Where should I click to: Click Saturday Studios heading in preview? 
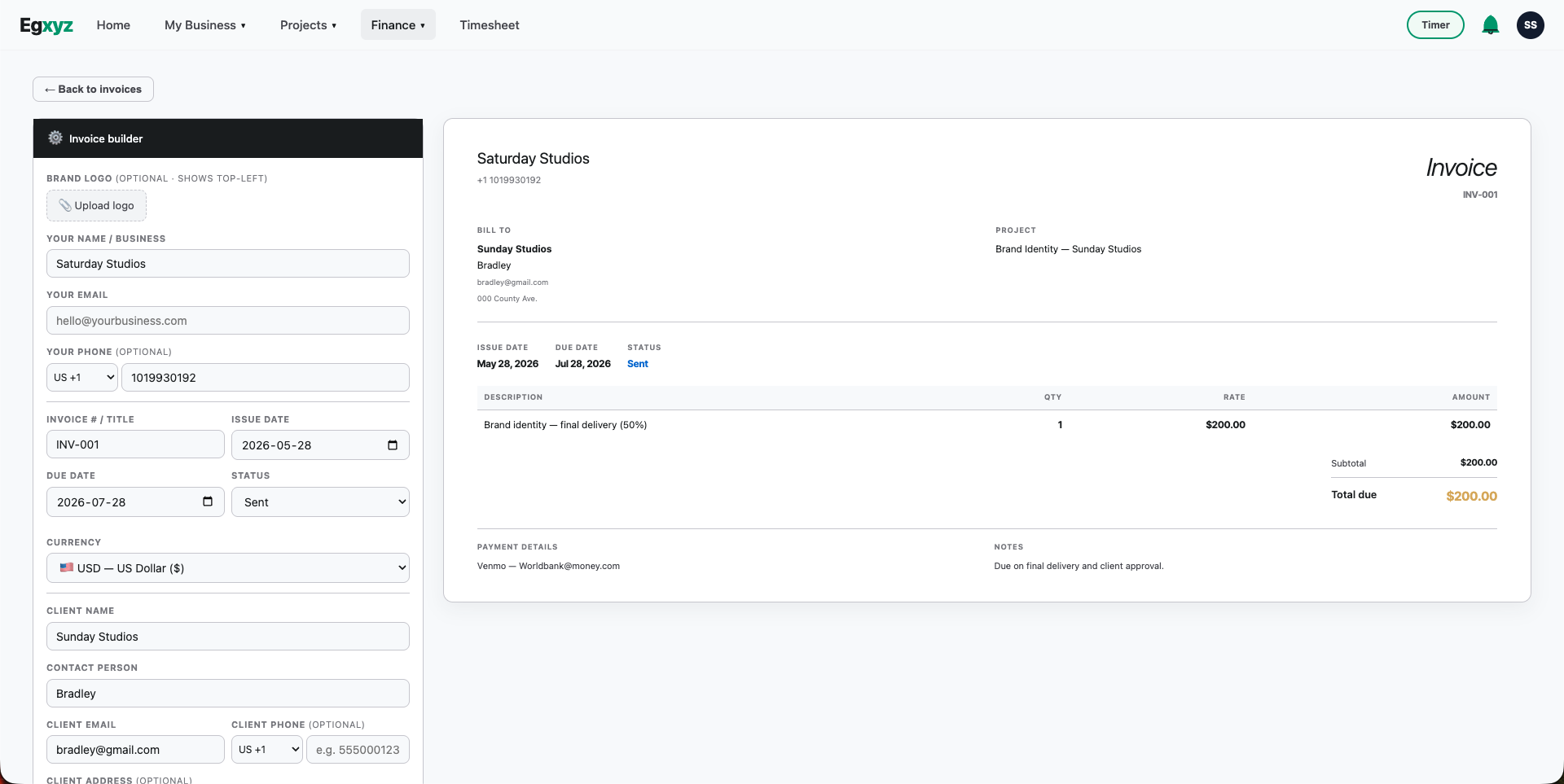[534, 159]
